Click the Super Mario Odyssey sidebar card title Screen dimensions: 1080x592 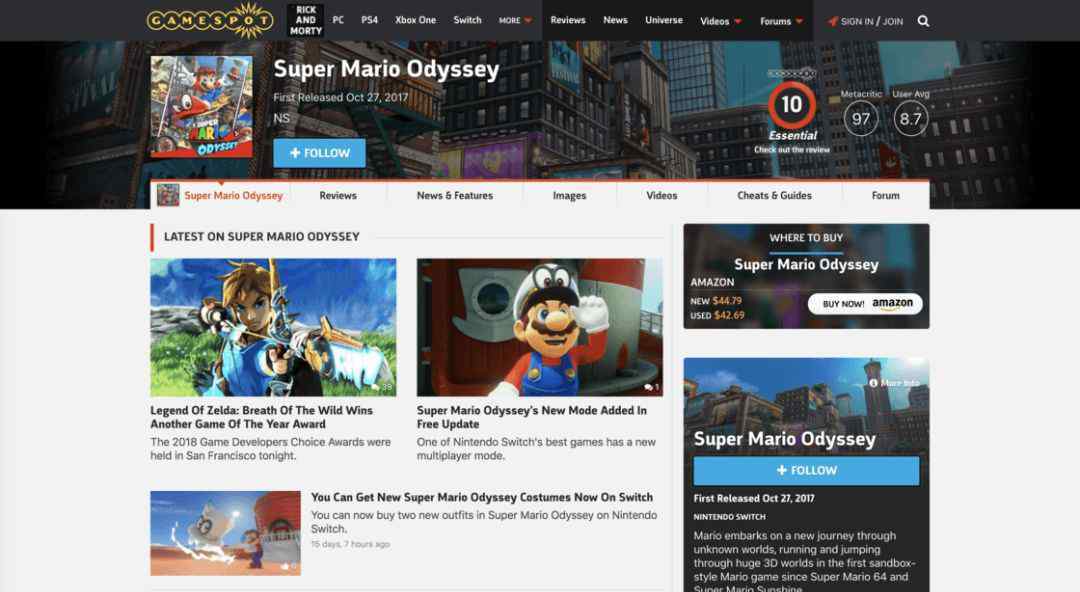[785, 439]
